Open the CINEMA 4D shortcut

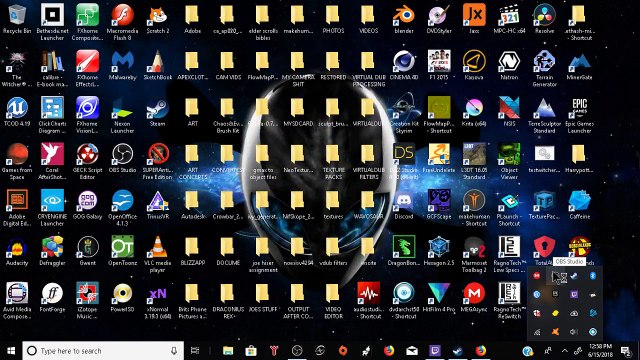[x=404, y=65]
